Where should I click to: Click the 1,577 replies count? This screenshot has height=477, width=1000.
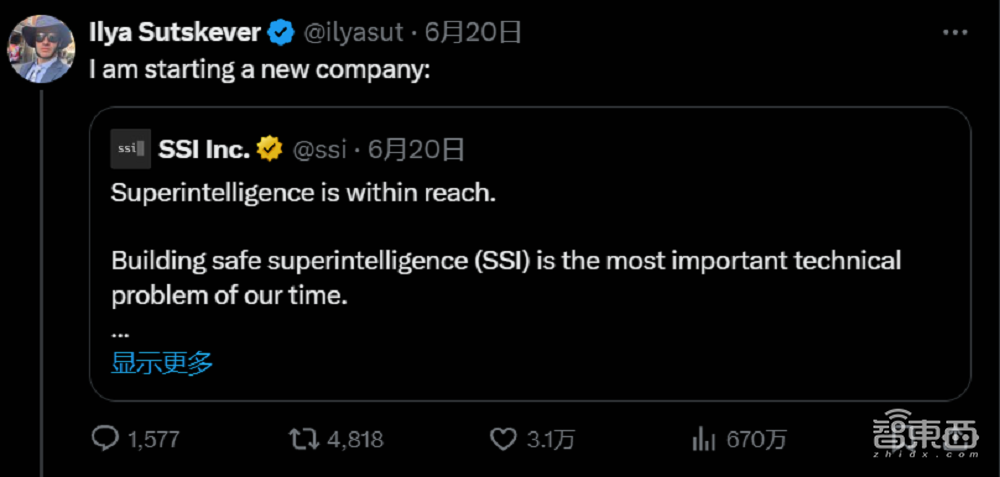tap(153, 439)
